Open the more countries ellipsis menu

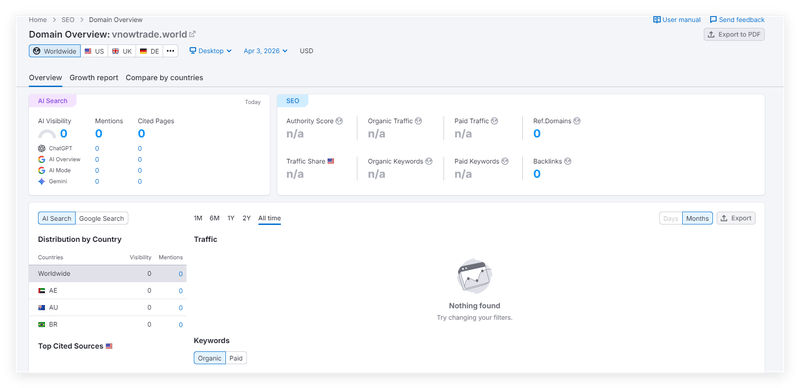(x=170, y=51)
